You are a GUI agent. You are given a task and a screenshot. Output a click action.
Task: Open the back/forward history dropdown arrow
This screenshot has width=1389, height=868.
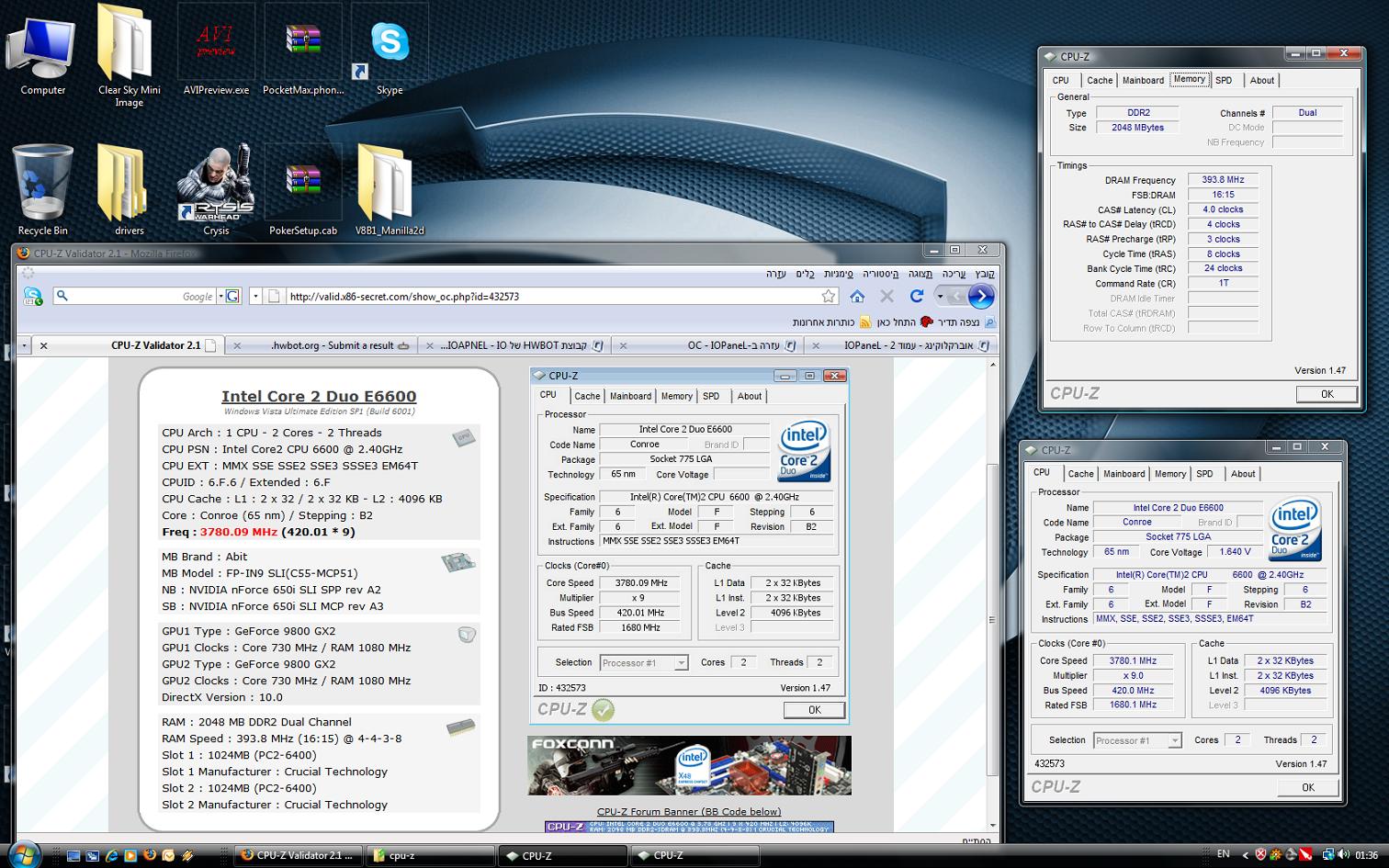(x=940, y=296)
